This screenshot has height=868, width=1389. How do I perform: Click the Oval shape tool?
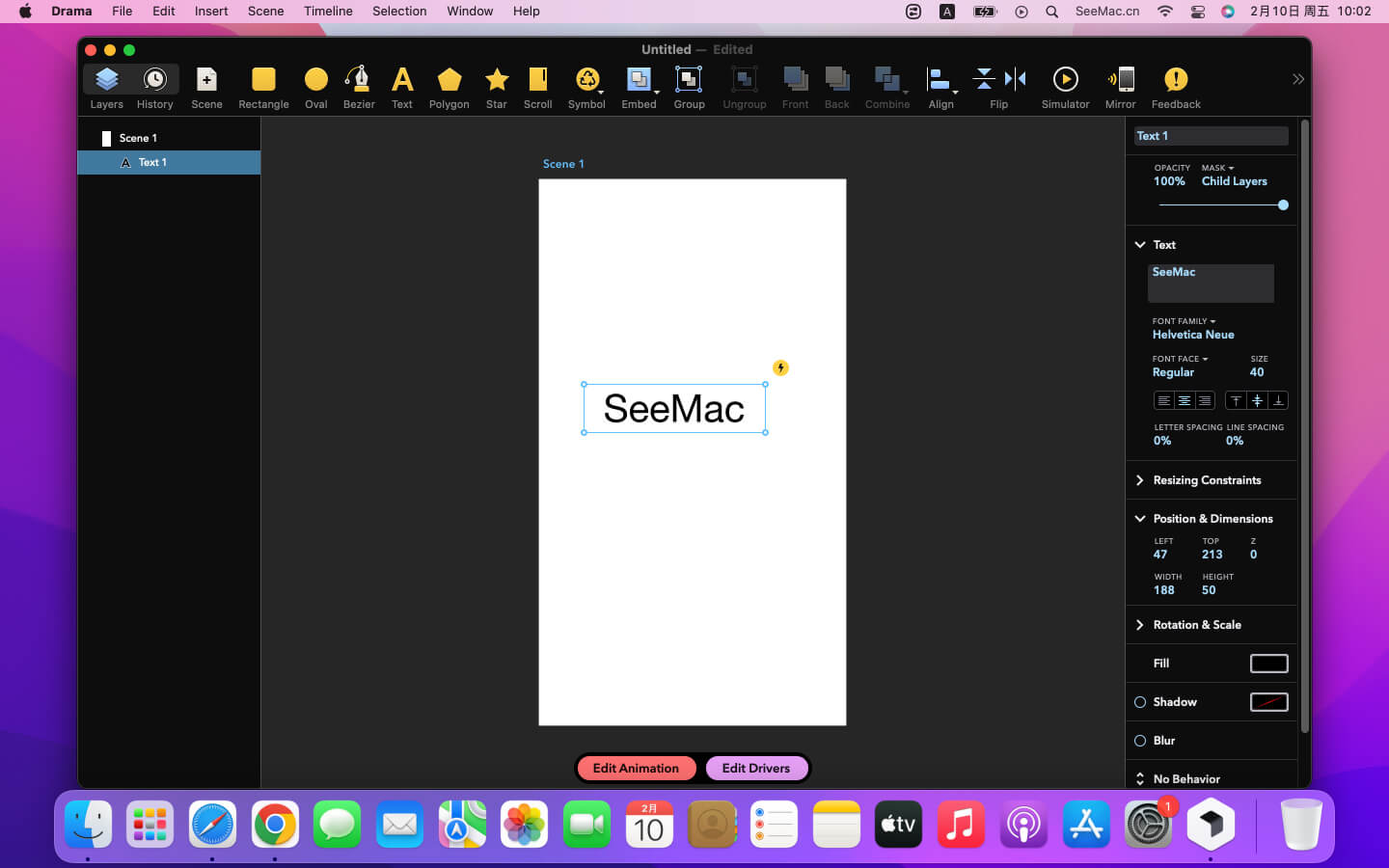tap(315, 87)
